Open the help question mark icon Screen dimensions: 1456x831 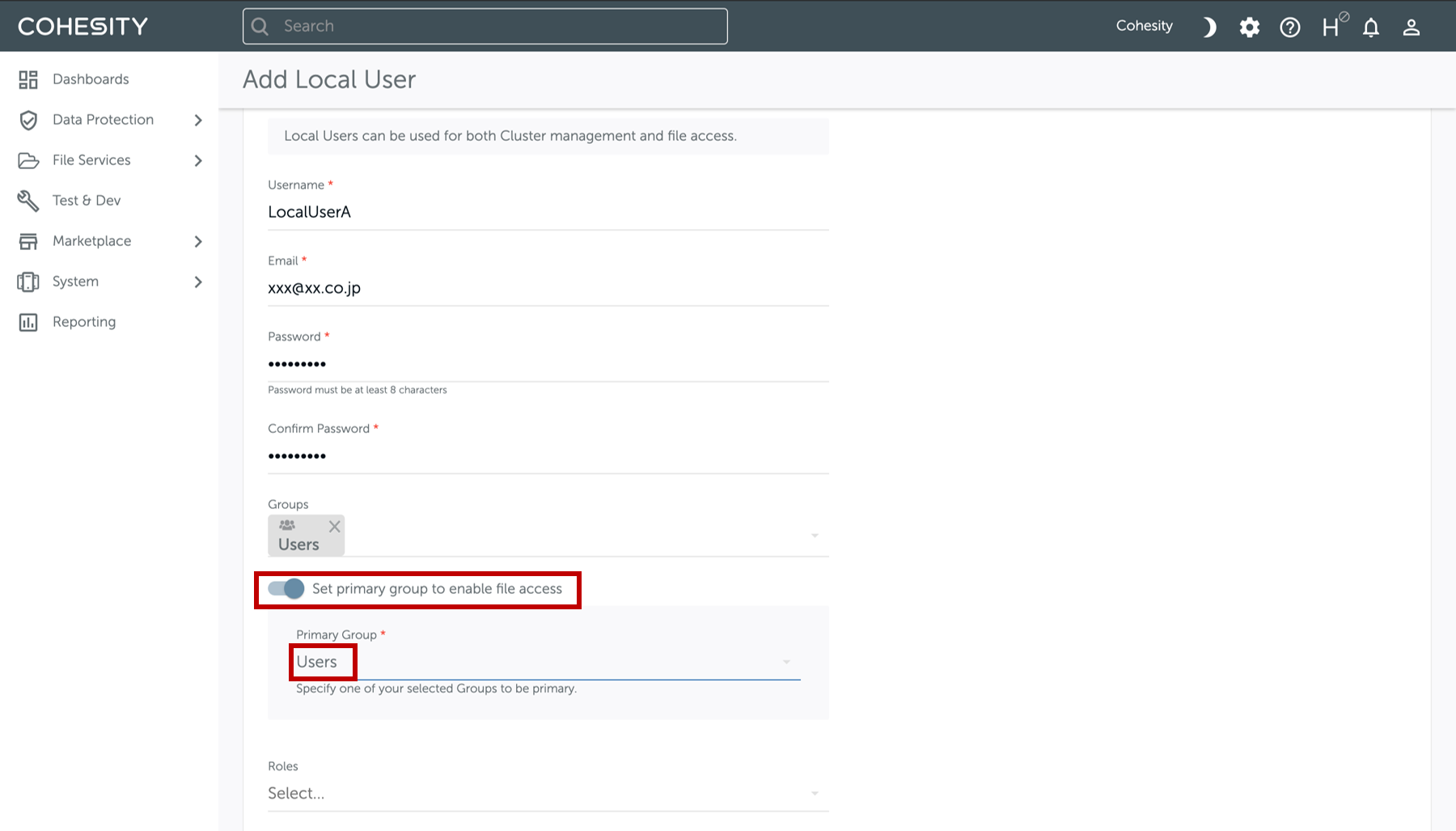pos(1290,28)
